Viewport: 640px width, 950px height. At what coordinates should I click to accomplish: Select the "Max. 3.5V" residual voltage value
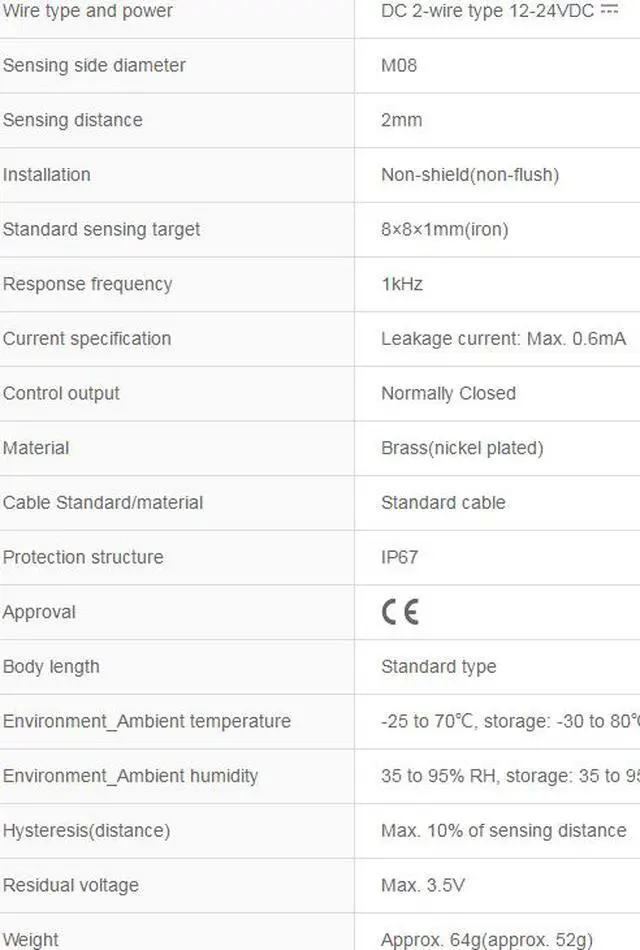[x=422, y=885]
